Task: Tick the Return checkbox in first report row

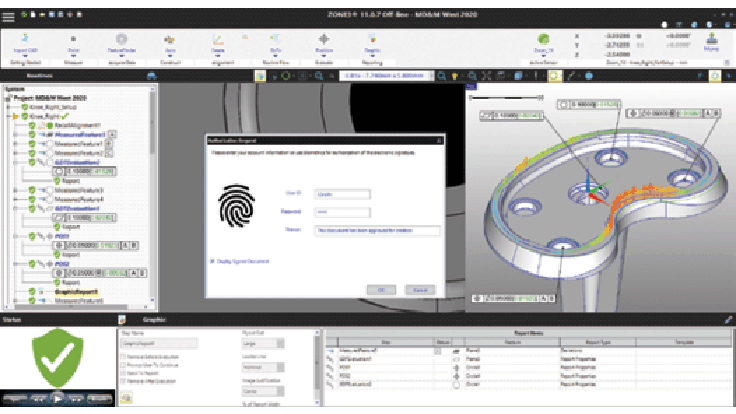Action: coord(437,352)
